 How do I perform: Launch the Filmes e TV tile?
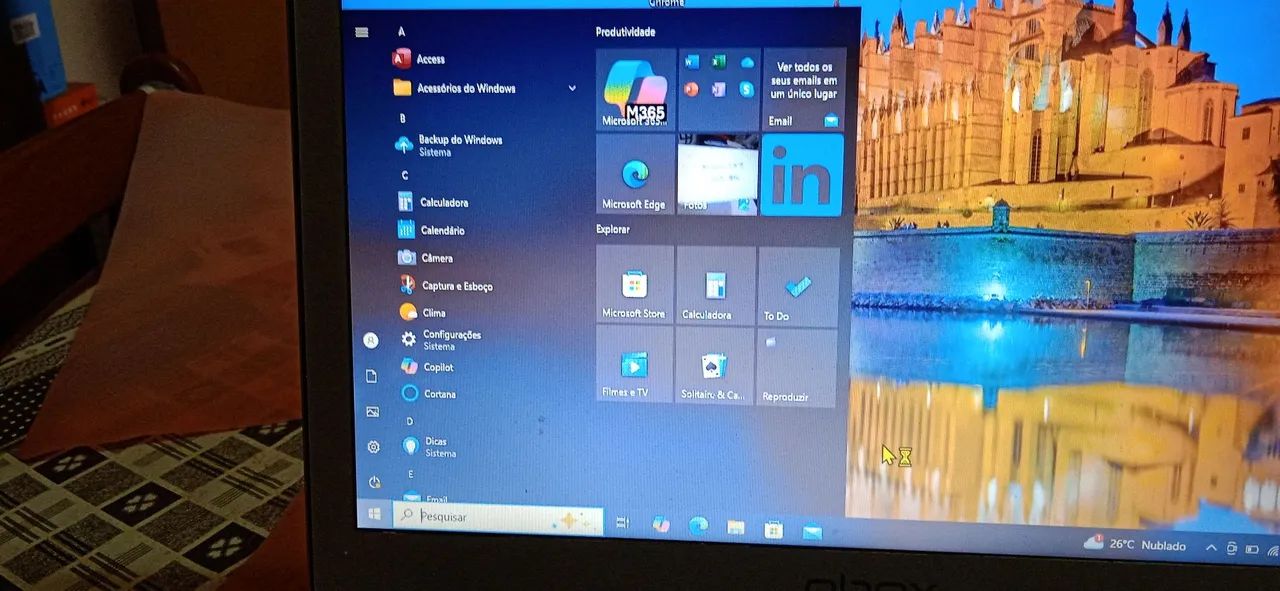click(x=634, y=364)
